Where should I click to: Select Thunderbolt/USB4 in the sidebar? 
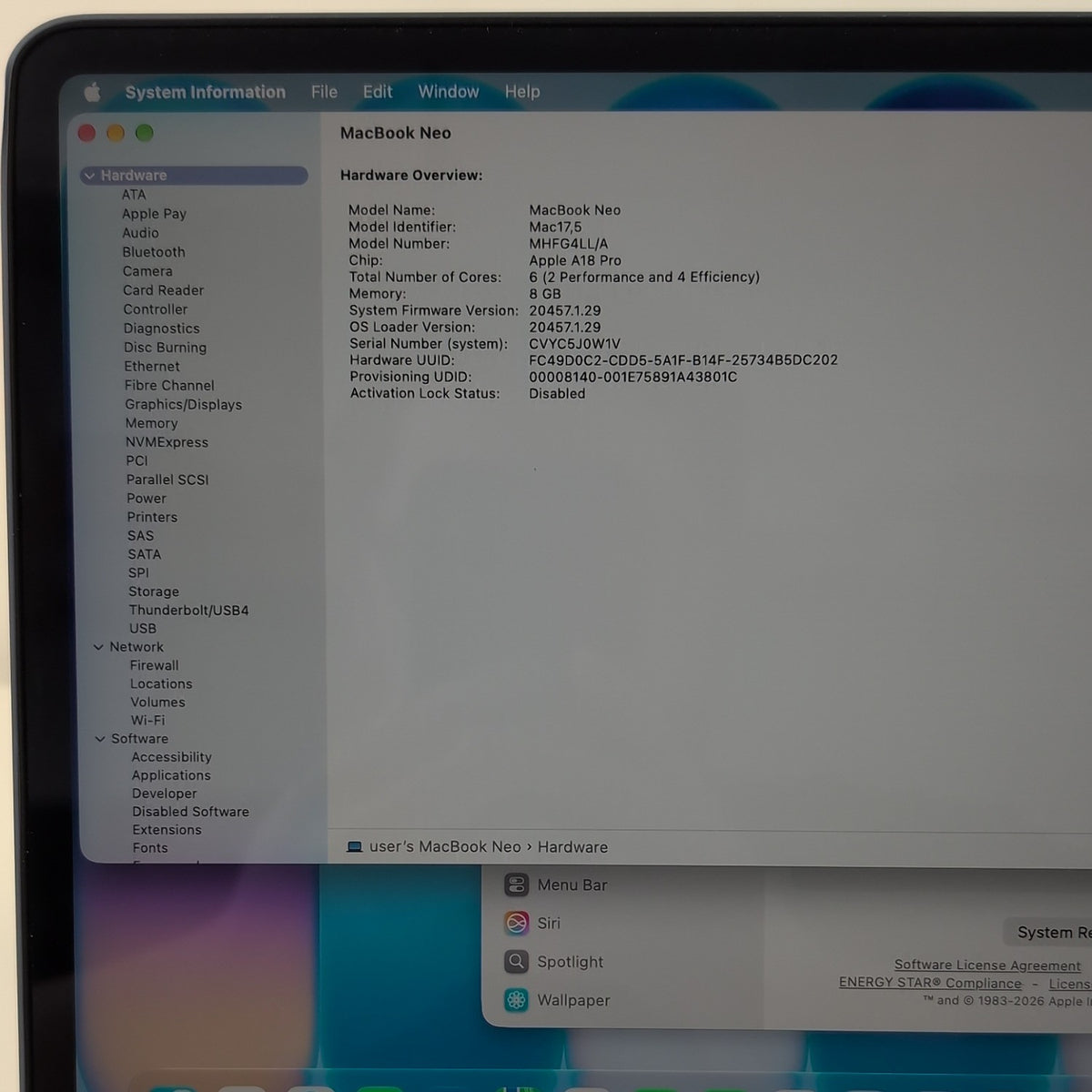(188, 611)
